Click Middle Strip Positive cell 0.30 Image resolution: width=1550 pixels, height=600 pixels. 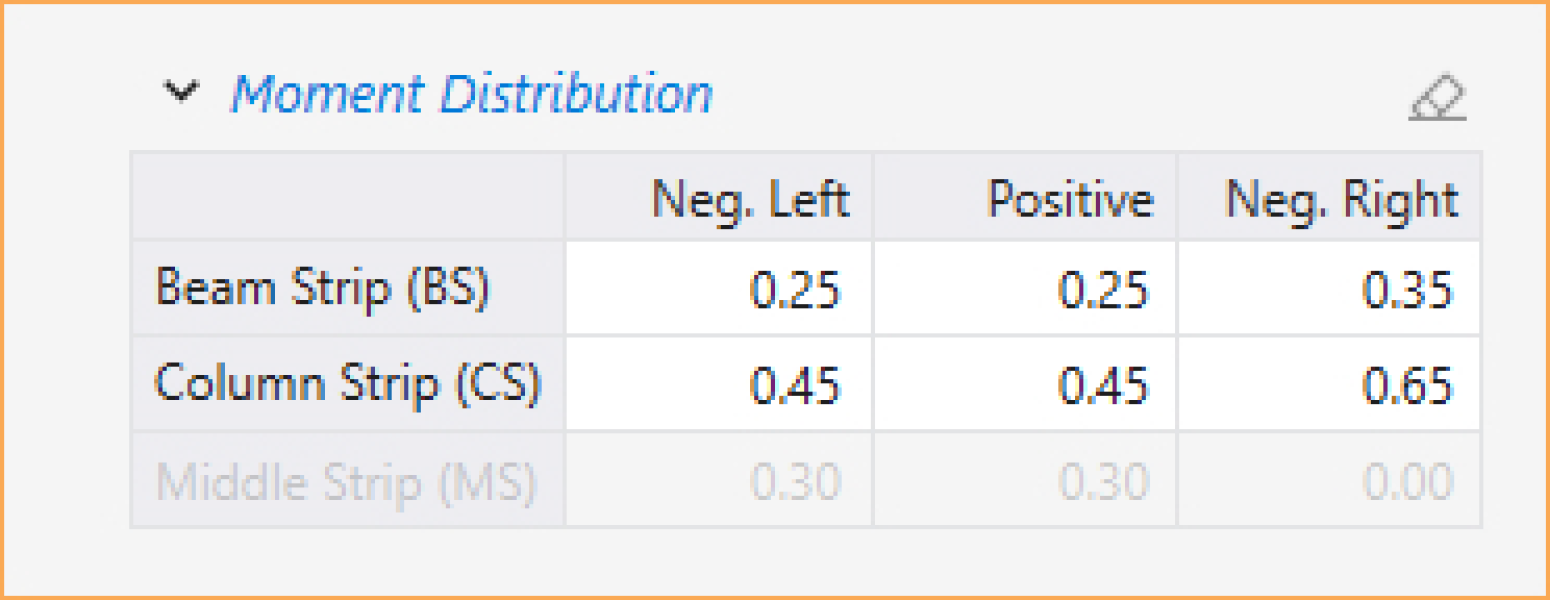coord(1025,480)
